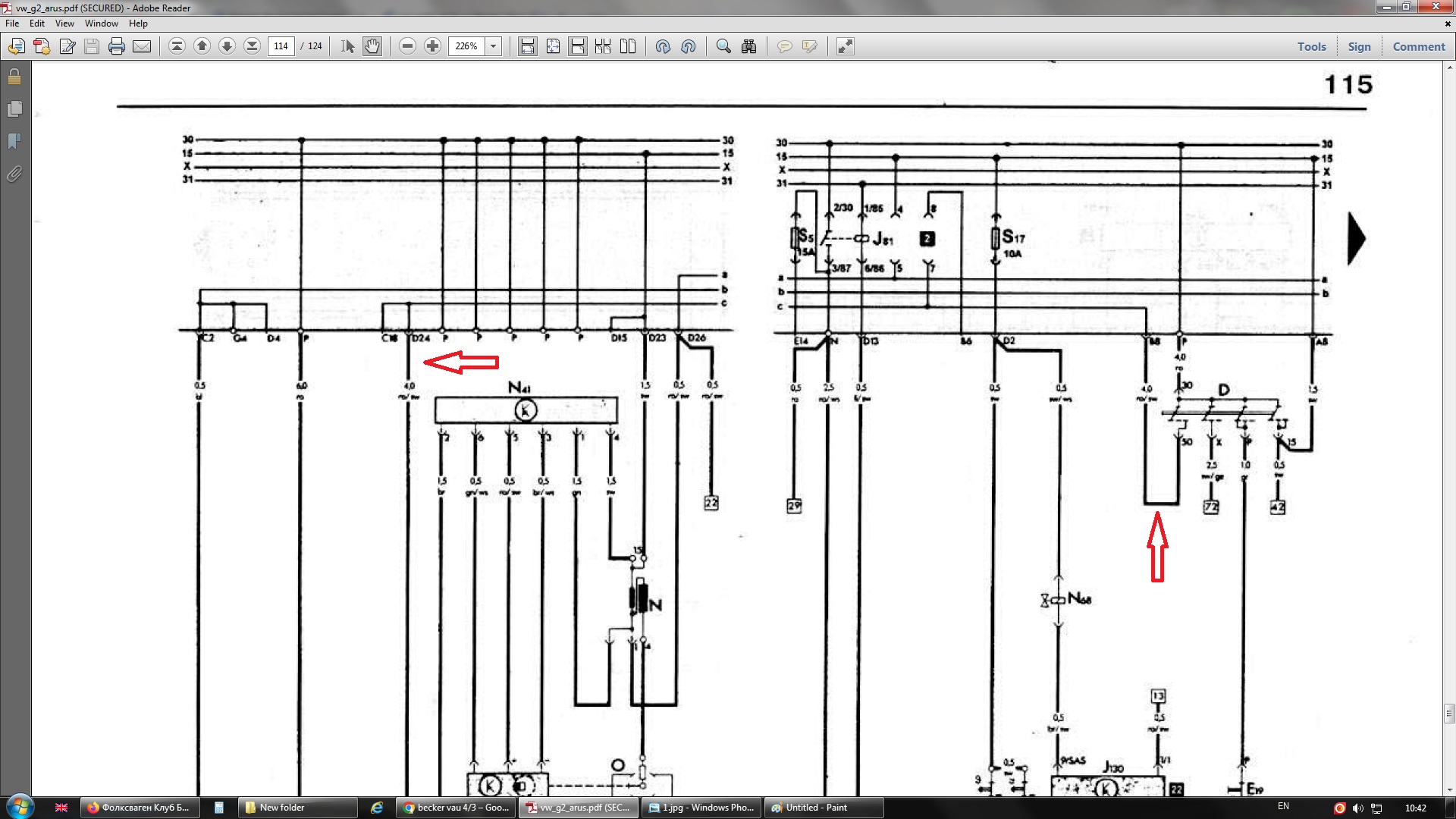
Task: Select the Hand pan tool
Action: click(x=372, y=46)
